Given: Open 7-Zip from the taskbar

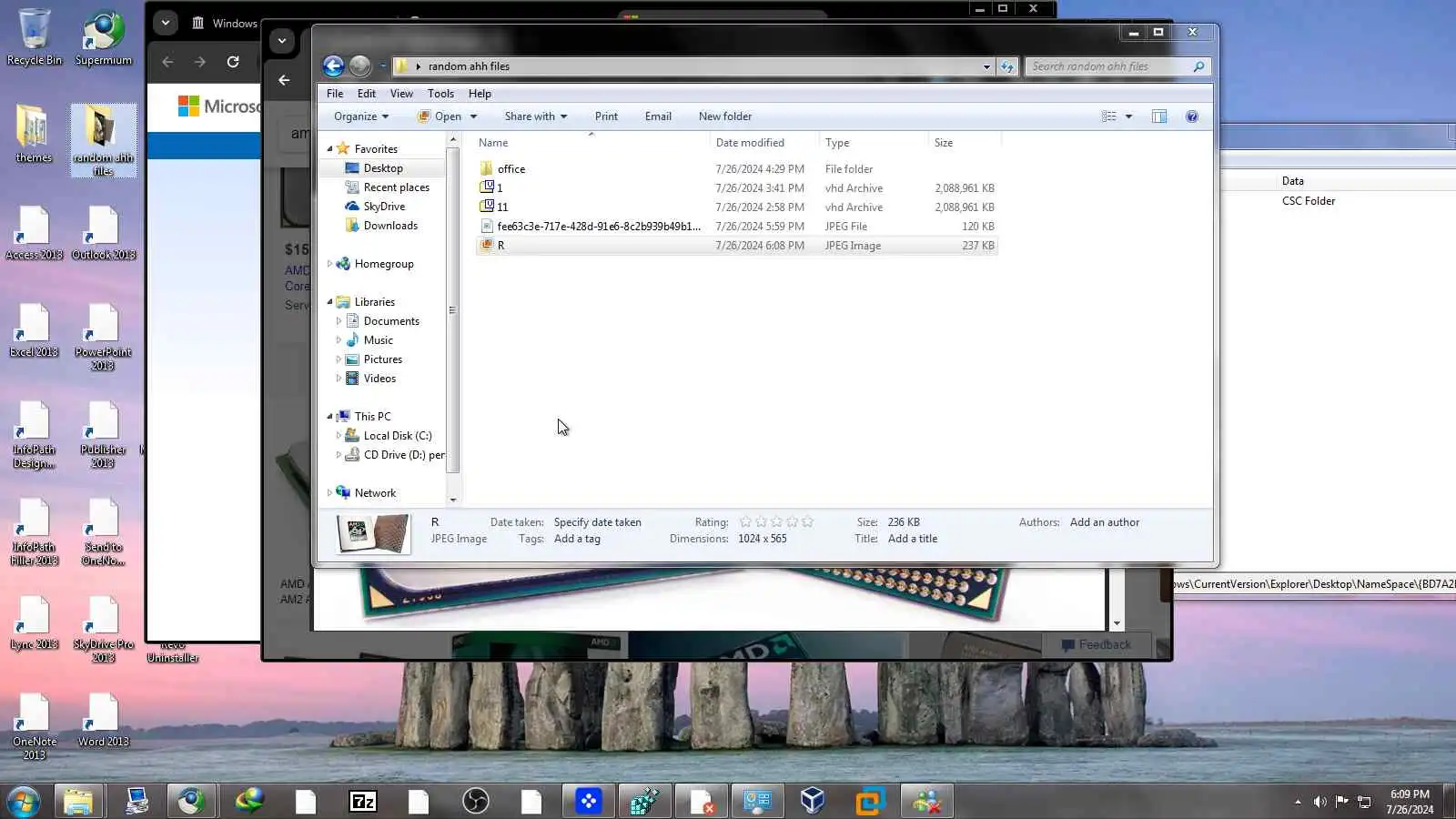Looking at the screenshot, I should click(363, 802).
